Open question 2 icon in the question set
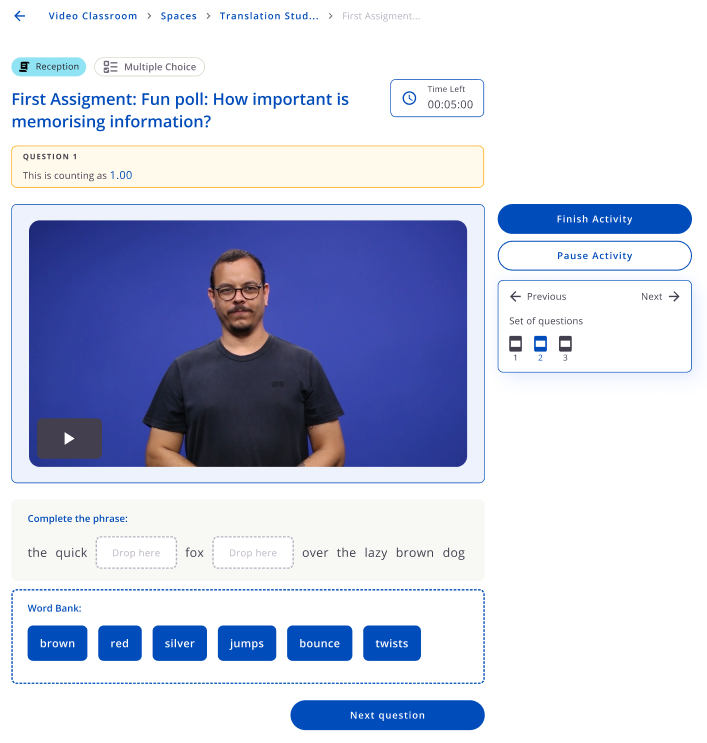Image resolution: width=707 pixels, height=743 pixels. point(540,344)
